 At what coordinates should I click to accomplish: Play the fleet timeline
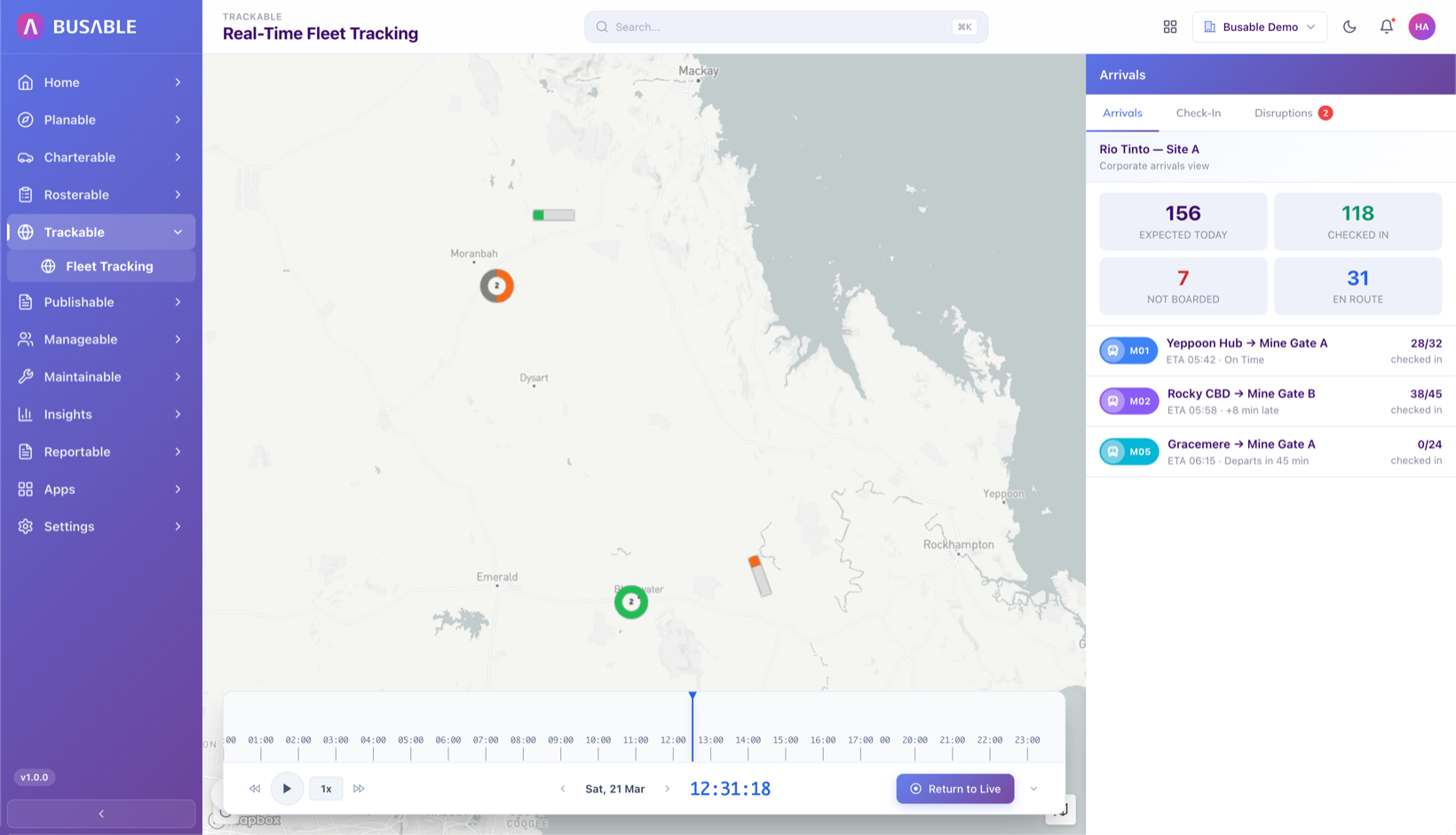click(287, 789)
